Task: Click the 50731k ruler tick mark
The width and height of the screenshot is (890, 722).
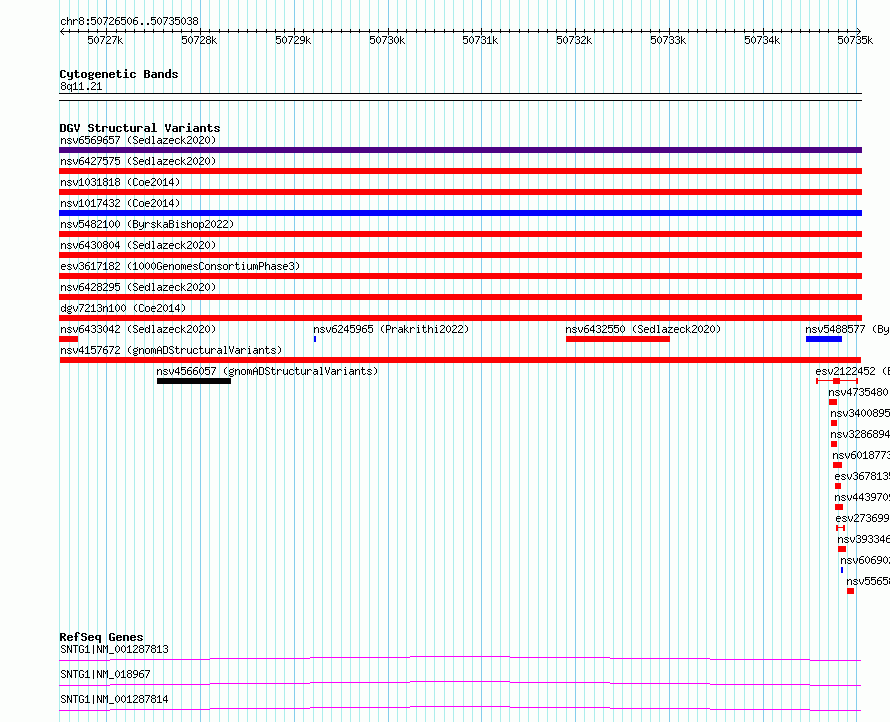Action: coord(481,31)
